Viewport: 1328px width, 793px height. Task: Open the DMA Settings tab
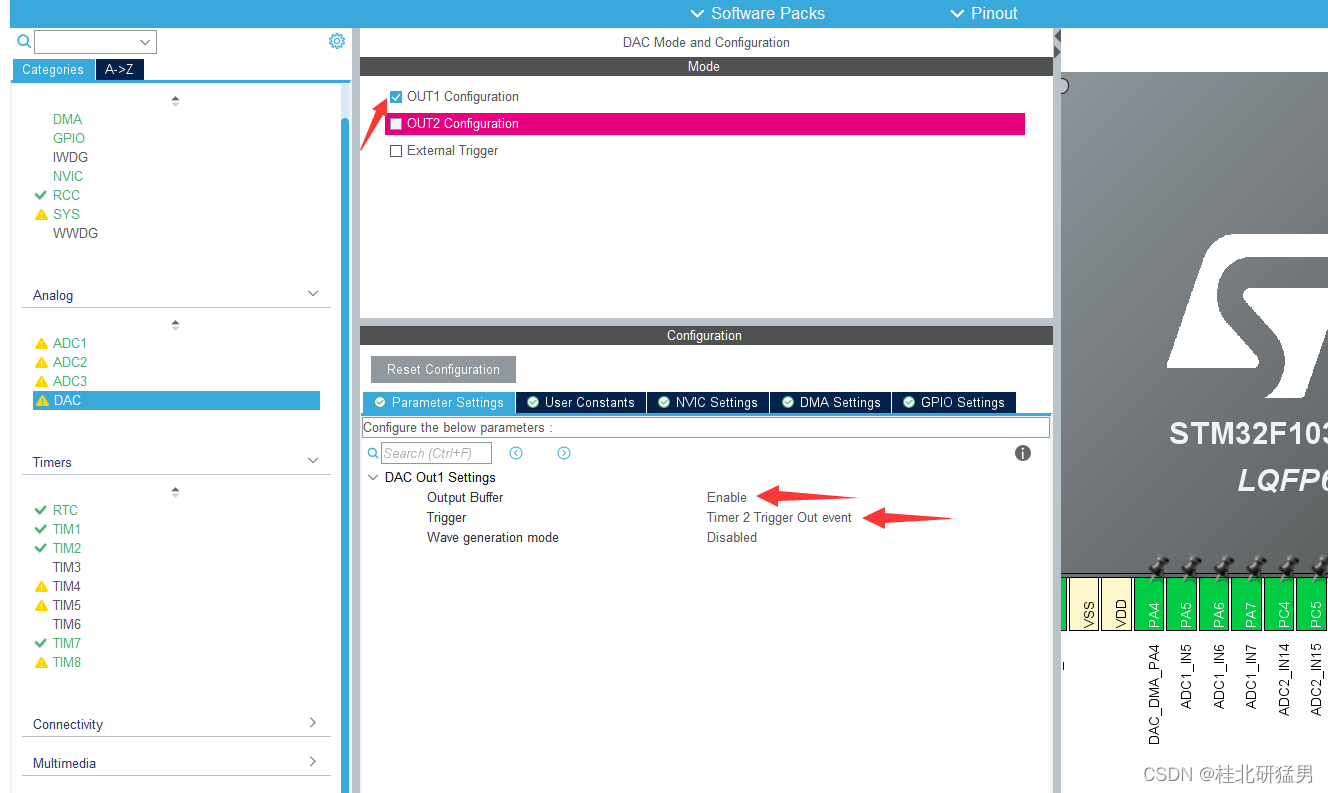830,402
